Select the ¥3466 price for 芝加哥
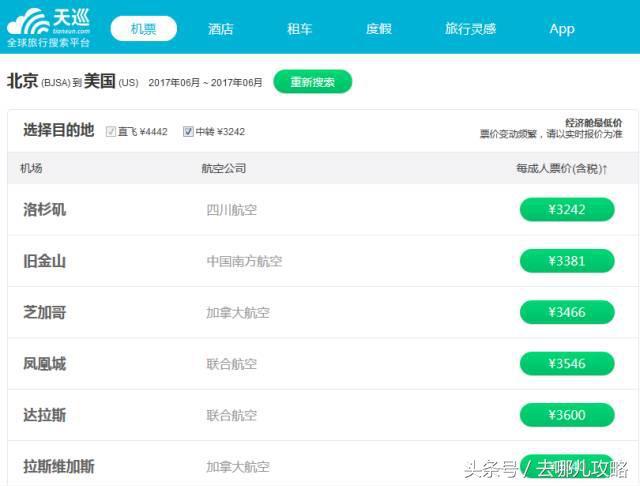640x486 pixels. point(567,312)
